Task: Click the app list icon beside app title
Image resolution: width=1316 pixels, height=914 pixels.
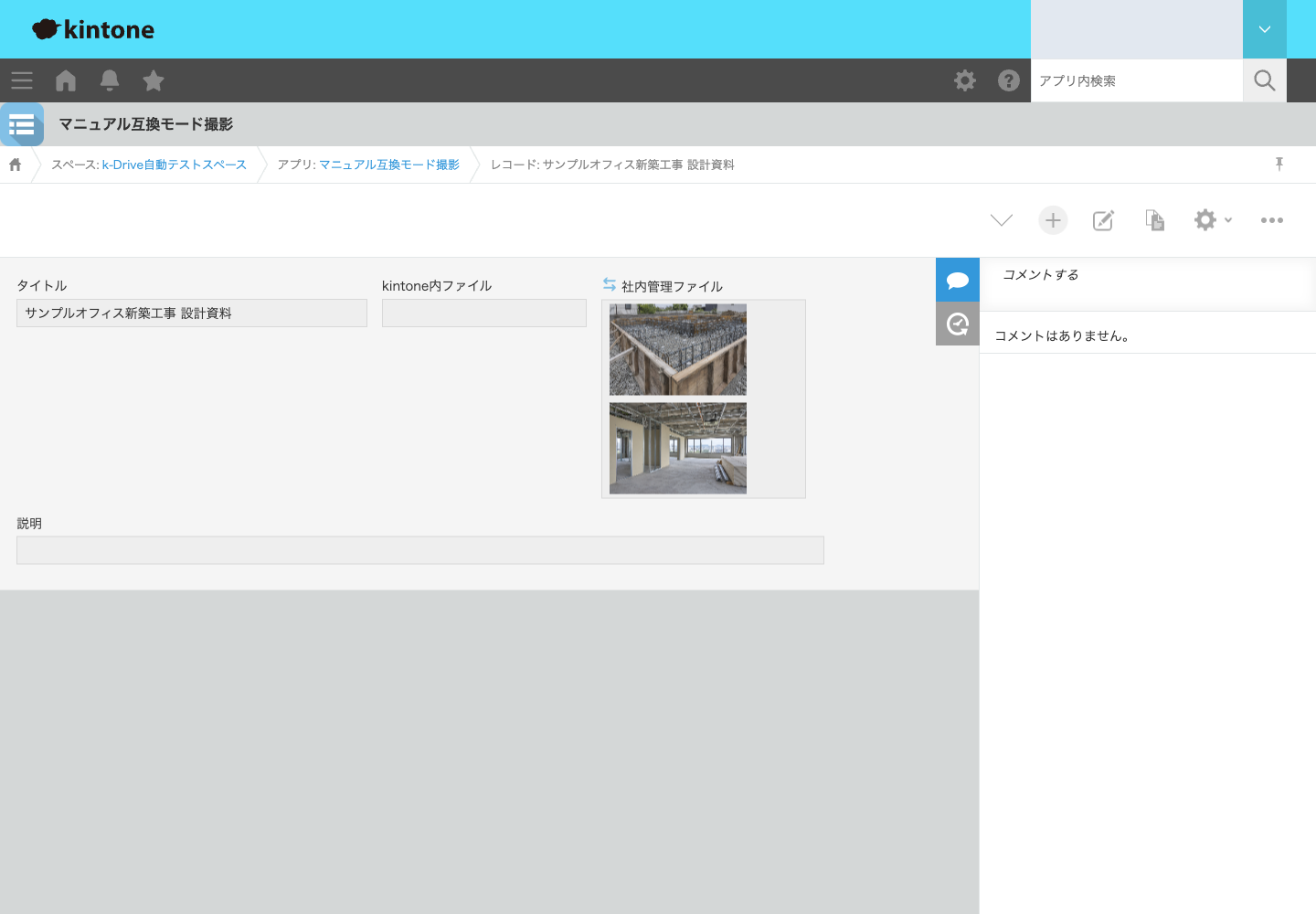Action: point(22,124)
